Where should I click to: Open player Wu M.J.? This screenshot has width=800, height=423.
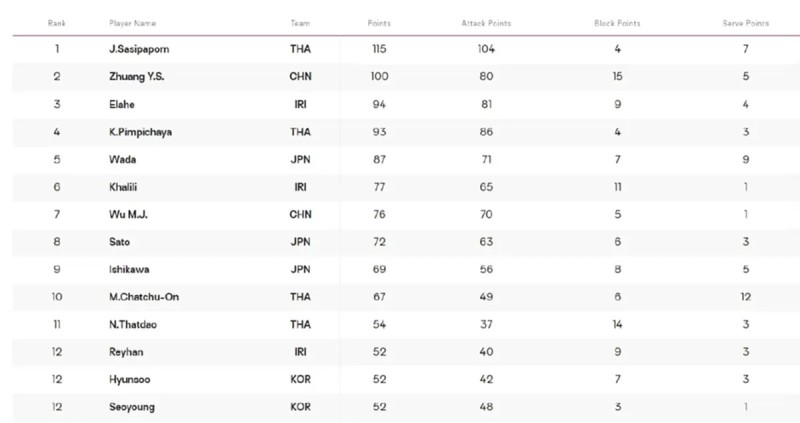tap(128, 214)
